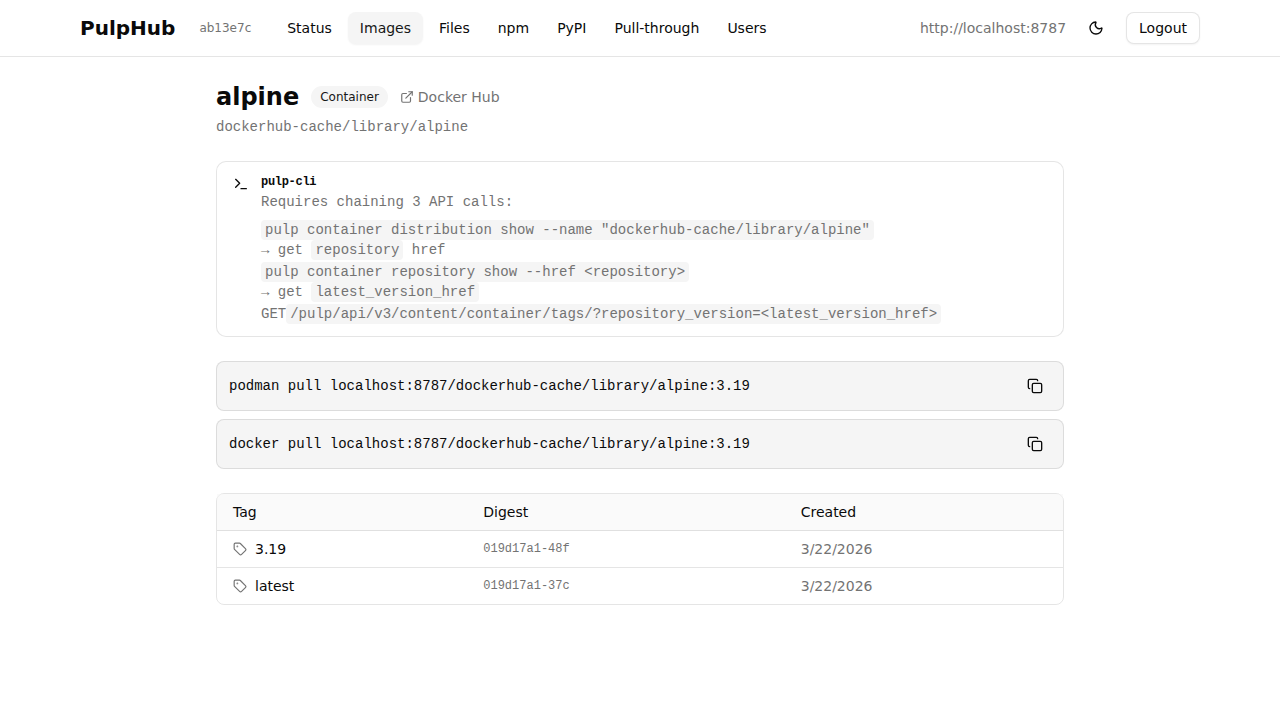Copy the docker pull command
This screenshot has width=1280, height=720.
(x=1034, y=444)
